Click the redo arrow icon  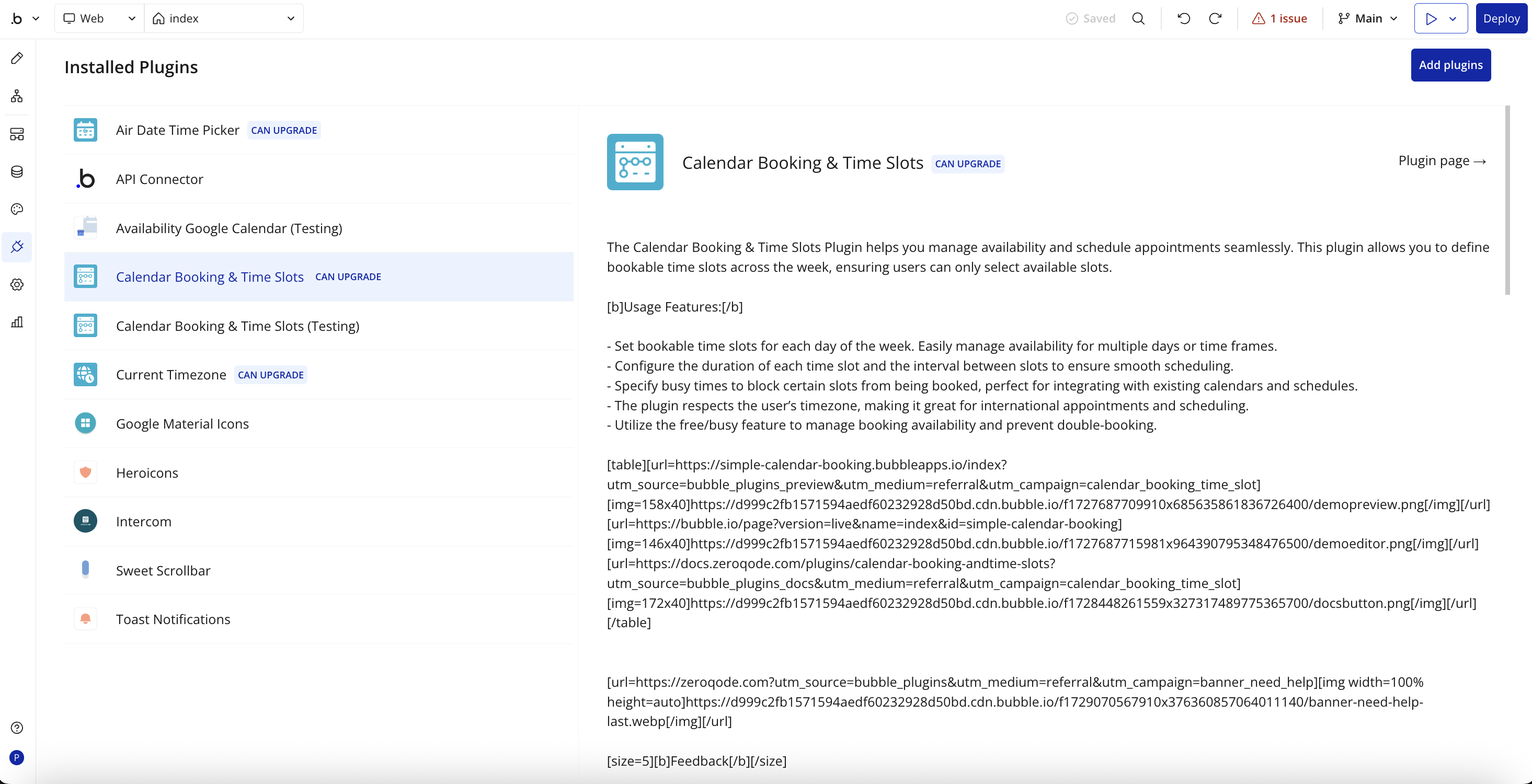click(1215, 18)
